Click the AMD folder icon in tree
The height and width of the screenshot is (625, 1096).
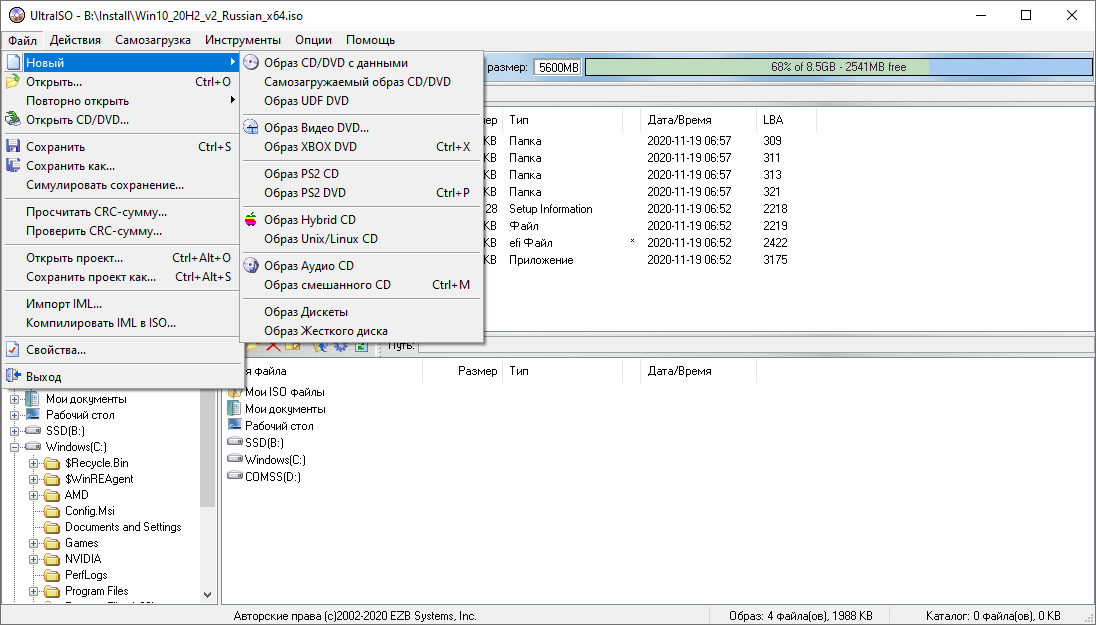(x=52, y=495)
